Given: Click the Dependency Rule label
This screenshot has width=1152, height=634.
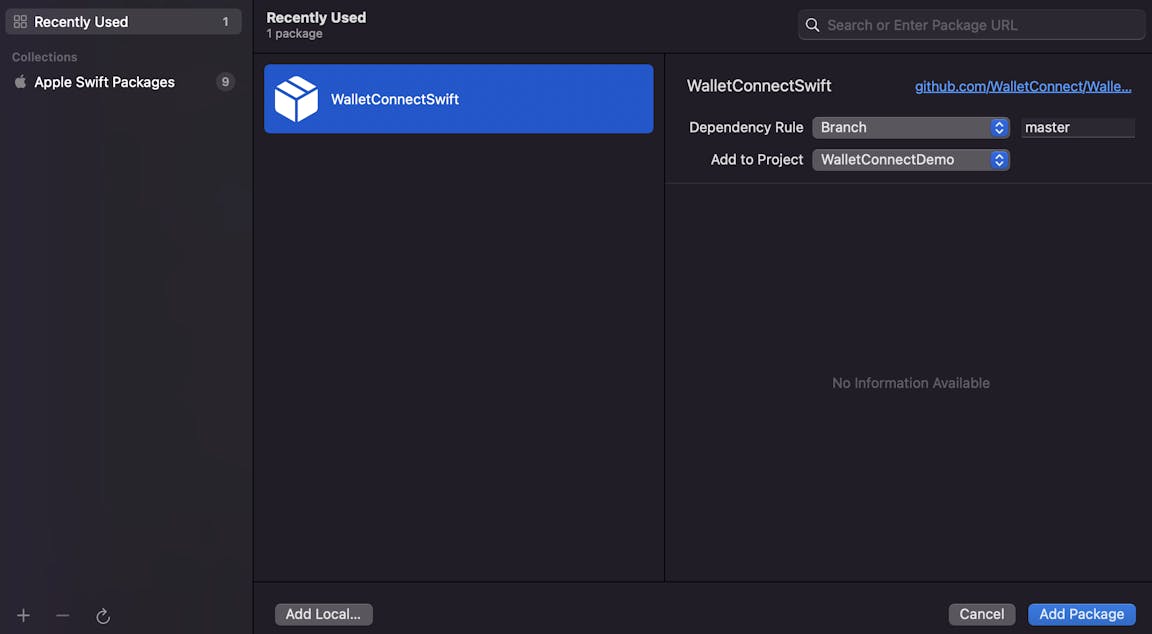Looking at the screenshot, I should (746, 127).
